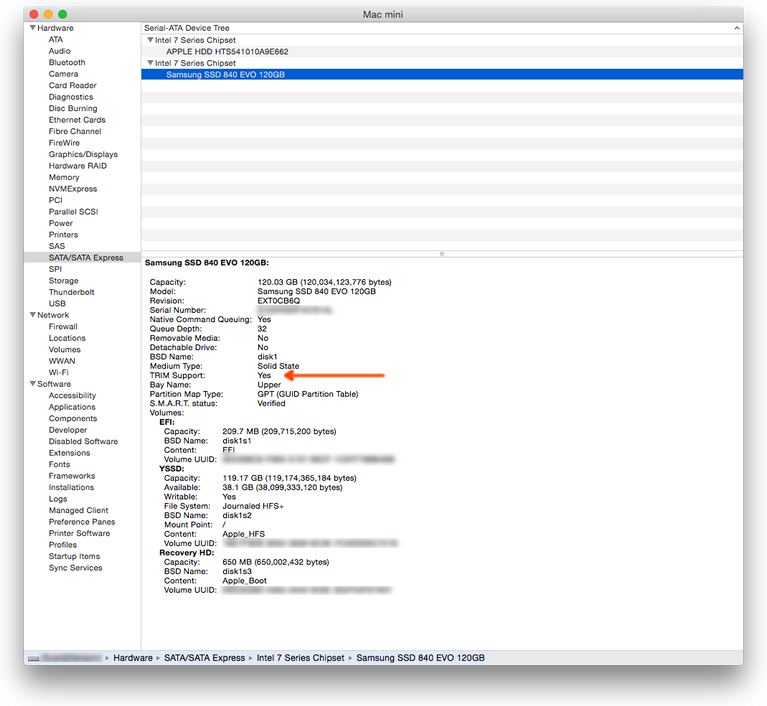Open Fibre Channel in sidebar
Image resolution: width=767 pixels, height=706 pixels.
pyautogui.click(x=75, y=131)
